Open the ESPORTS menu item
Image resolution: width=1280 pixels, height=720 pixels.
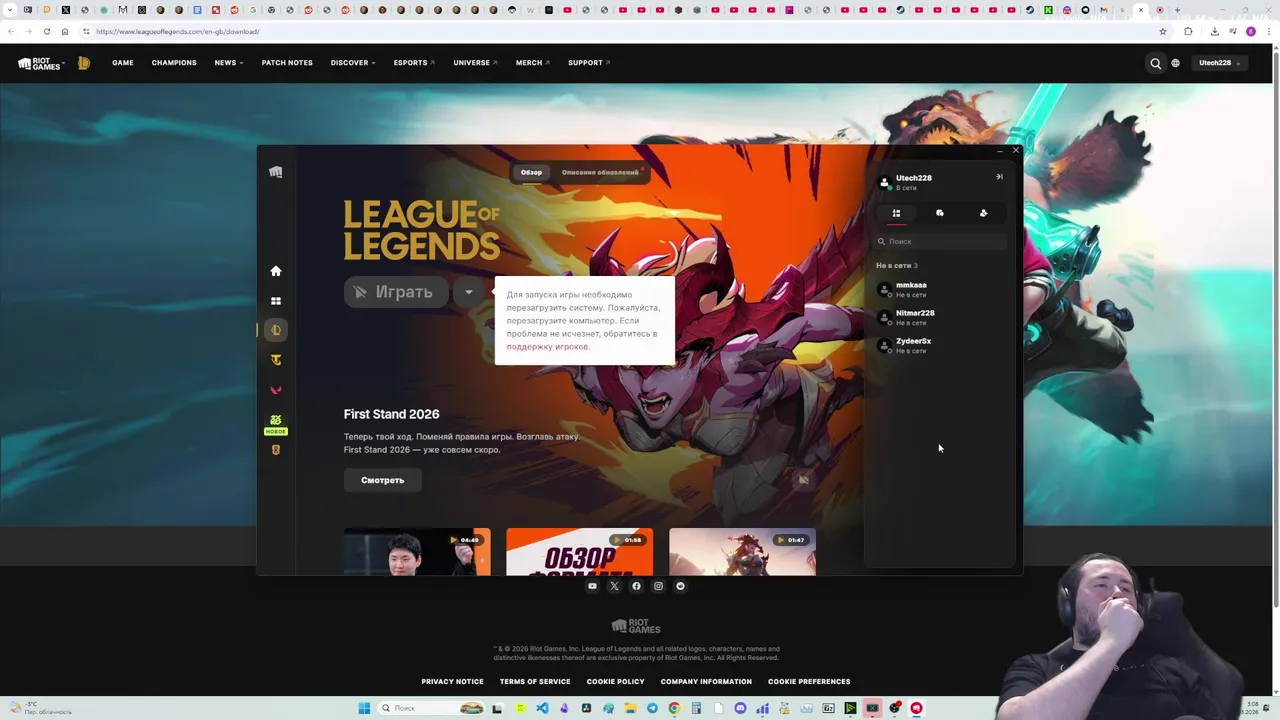[414, 63]
